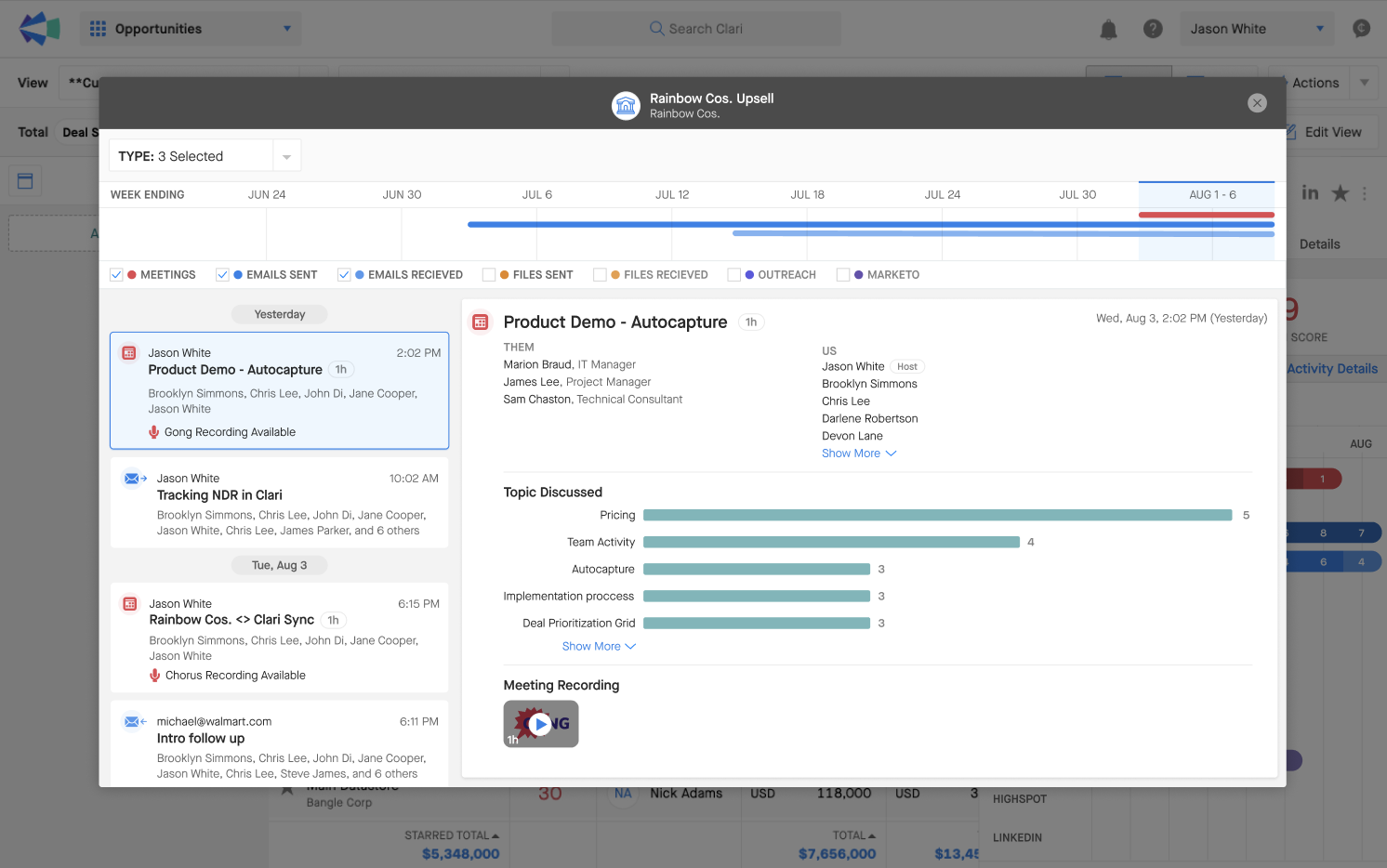
Task: Open the vertical dots more menu
Action: (x=1365, y=193)
